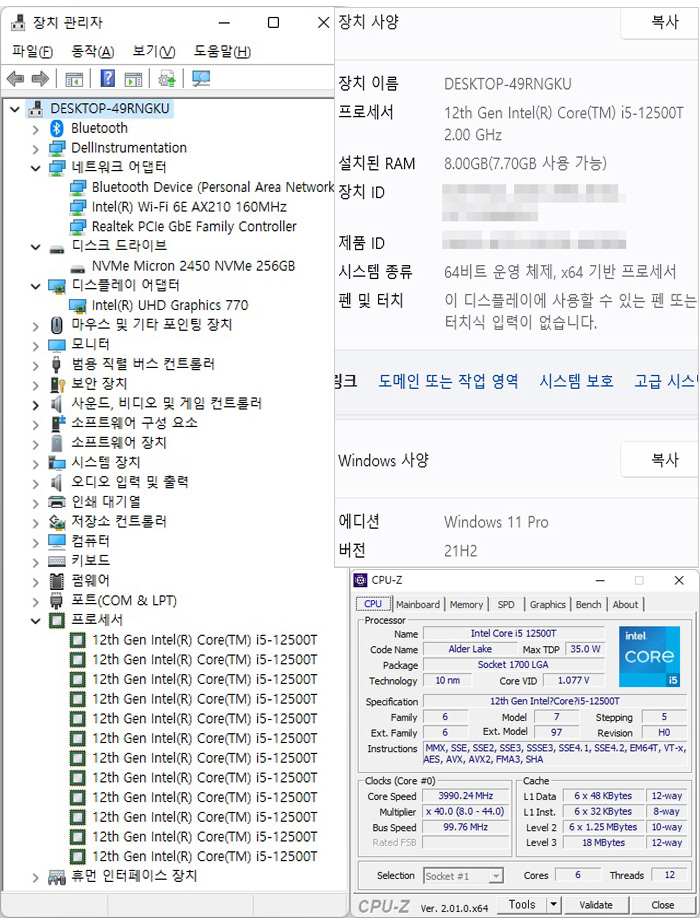Click the Properties pane toolbar icon
700x921 pixels.
click(133, 78)
